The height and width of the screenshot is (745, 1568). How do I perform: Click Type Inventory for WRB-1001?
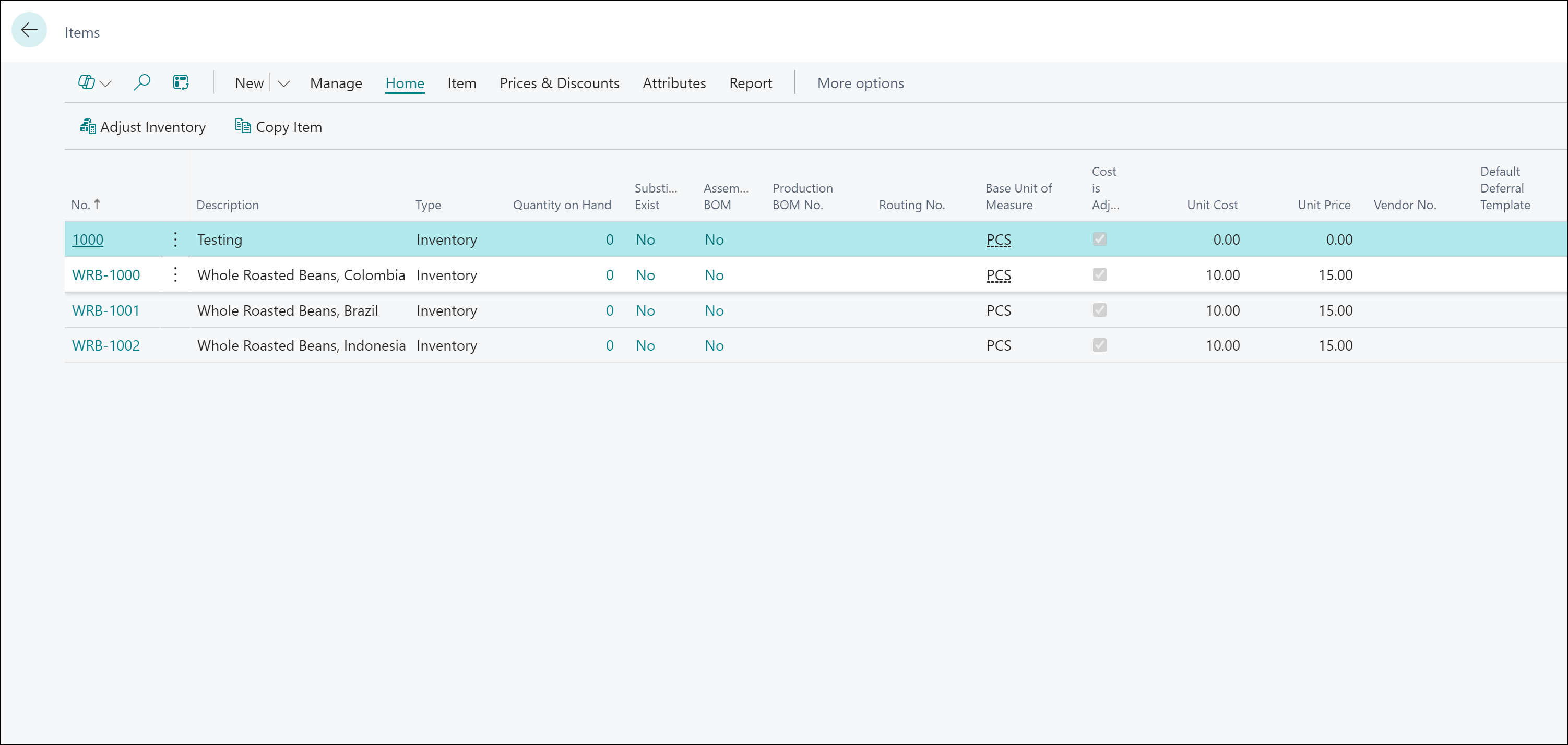click(x=446, y=310)
